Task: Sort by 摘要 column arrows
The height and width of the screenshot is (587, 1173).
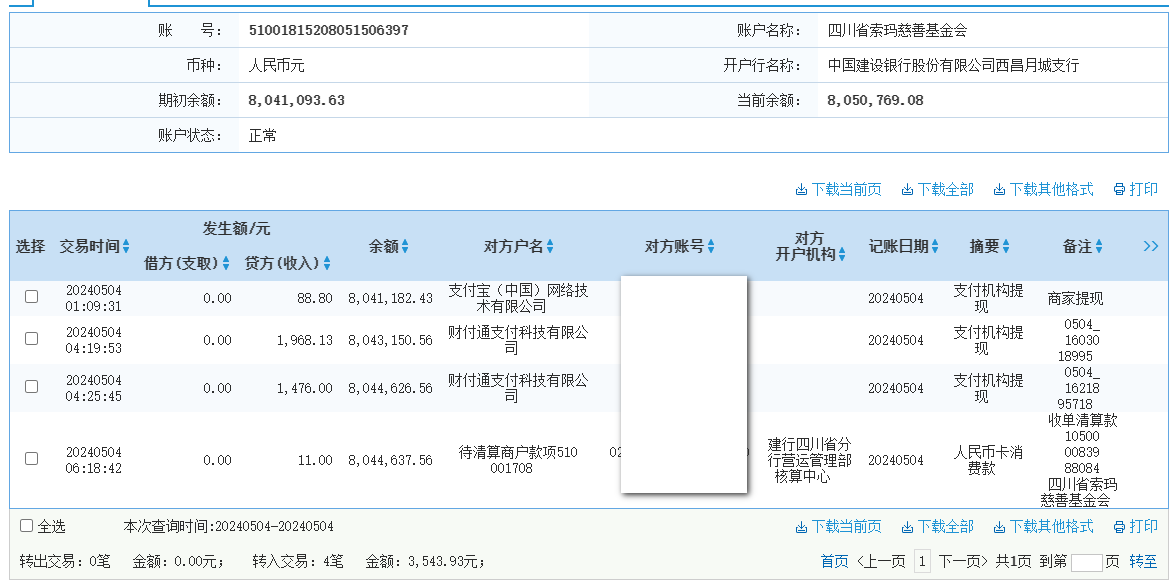Action: (1005, 246)
